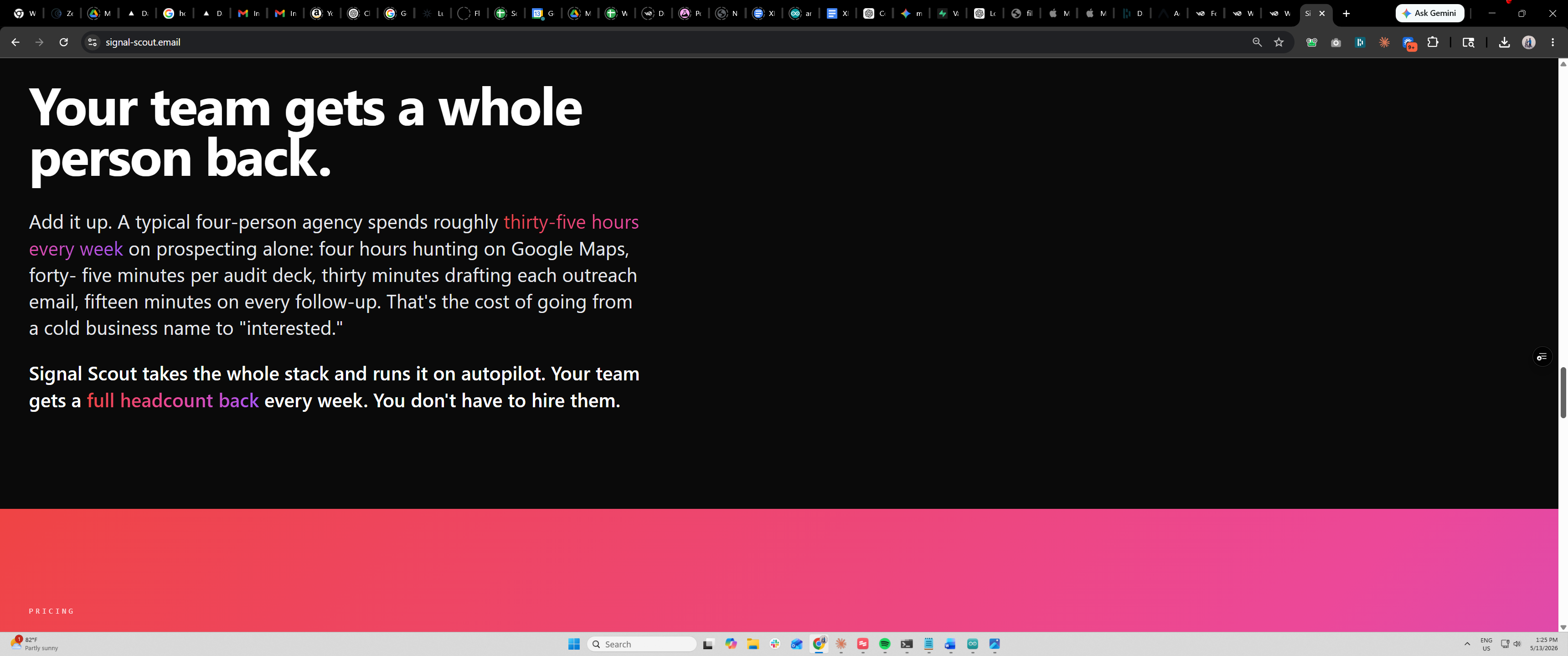Switch to the first Apple logo tab
The width and height of the screenshot is (1568, 656).
[x=1058, y=13]
